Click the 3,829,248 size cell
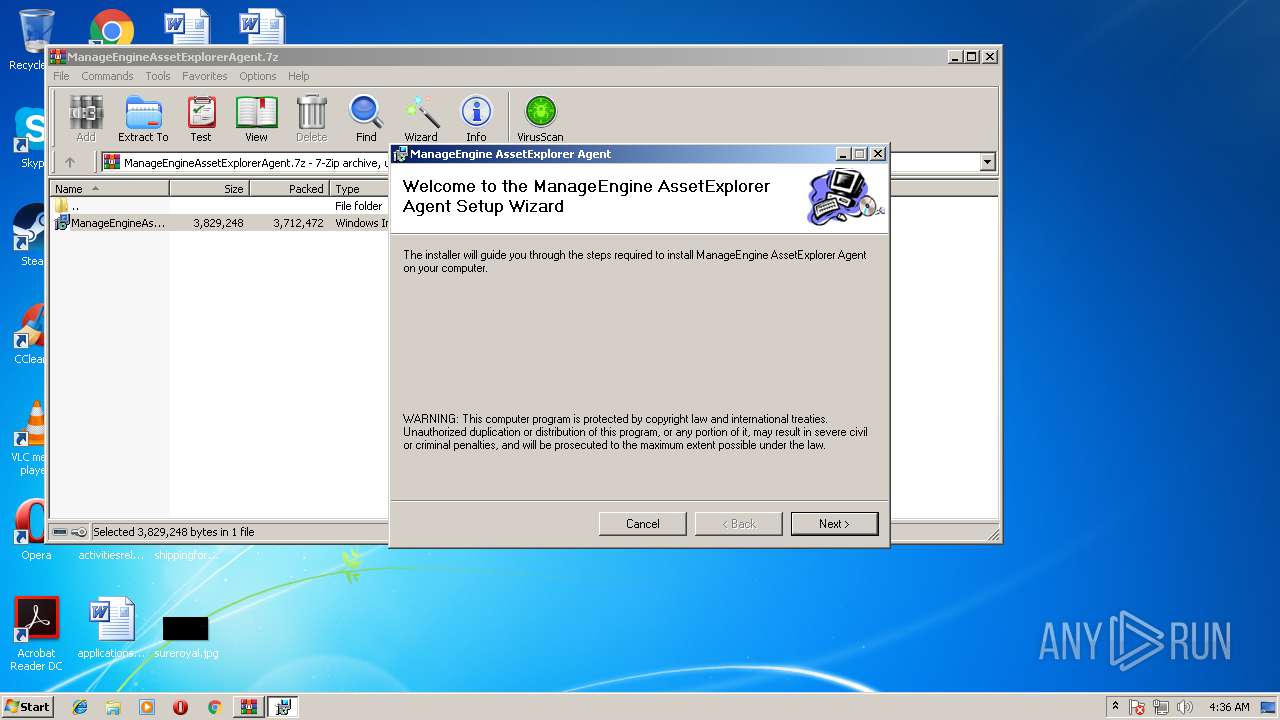Image resolution: width=1280 pixels, height=720 pixels. (218, 223)
